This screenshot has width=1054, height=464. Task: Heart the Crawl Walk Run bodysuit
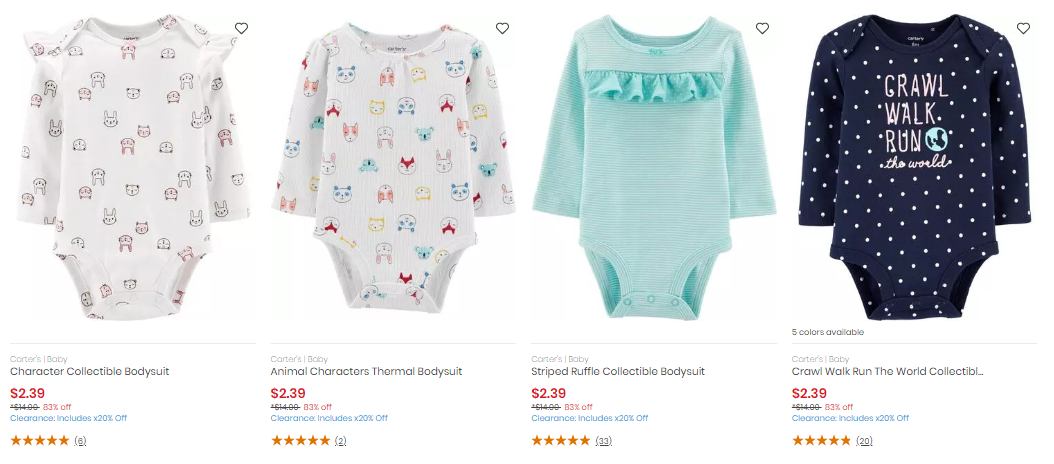coord(1023,28)
